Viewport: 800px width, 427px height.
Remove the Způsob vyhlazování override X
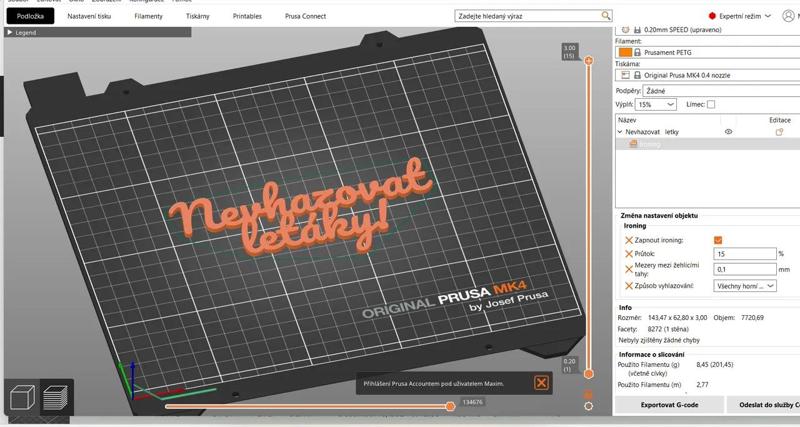pos(629,286)
